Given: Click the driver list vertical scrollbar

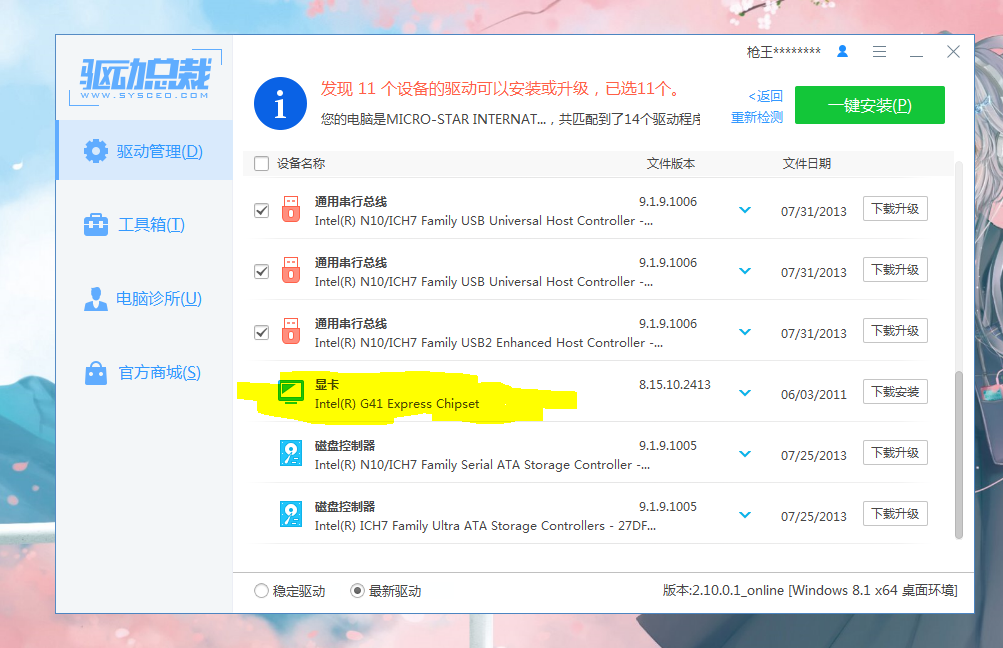Looking at the screenshot, I should 958,454.
